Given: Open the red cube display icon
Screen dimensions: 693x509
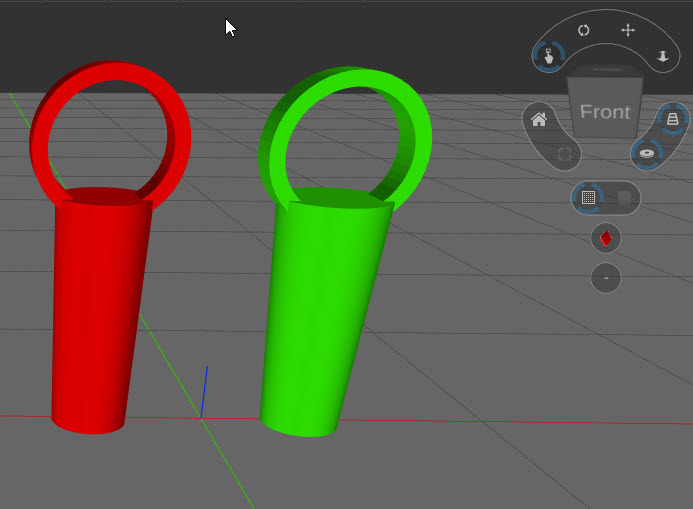Looking at the screenshot, I should [606, 238].
